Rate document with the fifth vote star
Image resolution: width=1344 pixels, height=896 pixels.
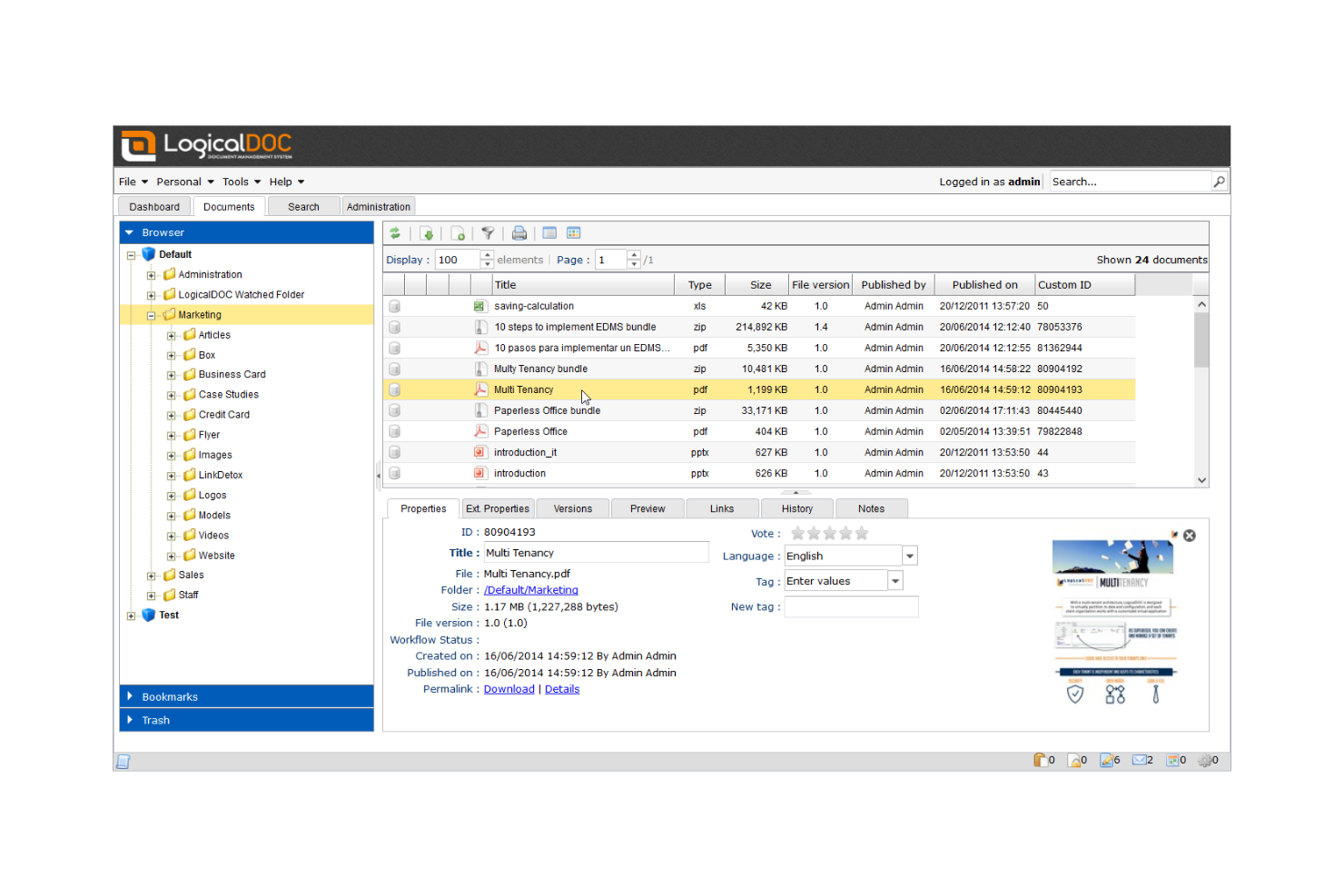click(862, 534)
